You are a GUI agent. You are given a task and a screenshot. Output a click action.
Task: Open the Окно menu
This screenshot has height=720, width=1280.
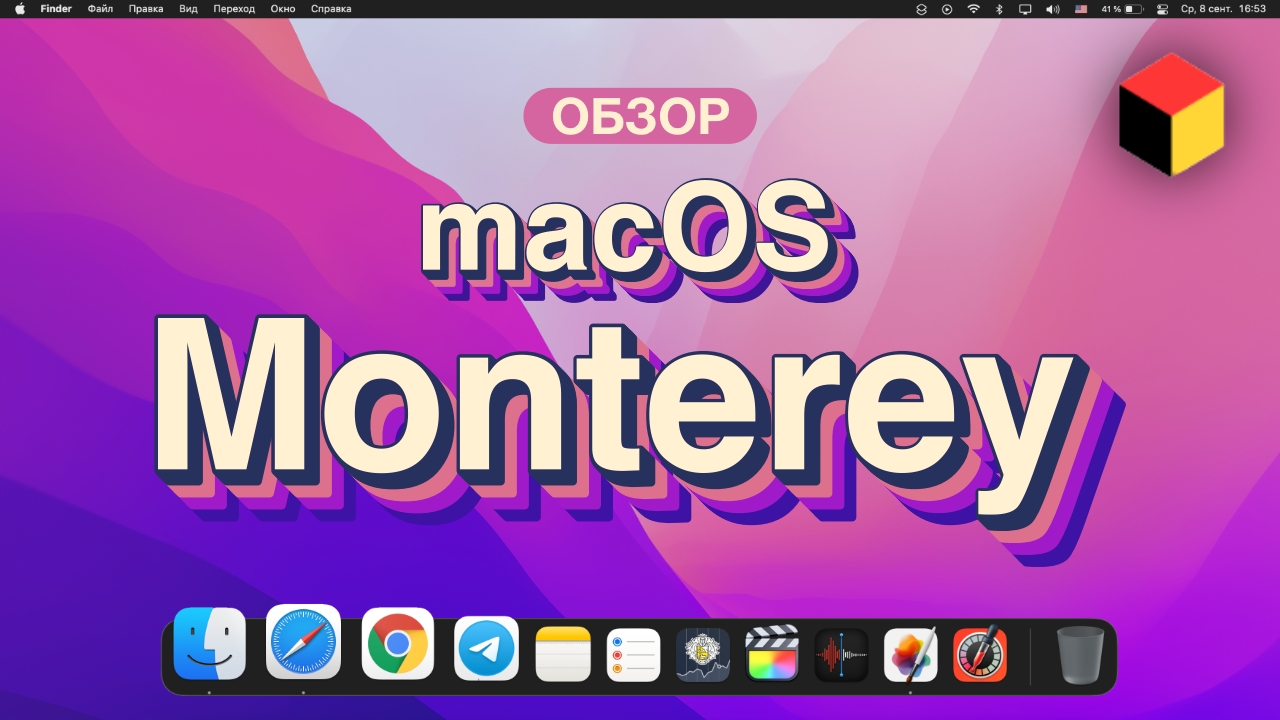283,9
